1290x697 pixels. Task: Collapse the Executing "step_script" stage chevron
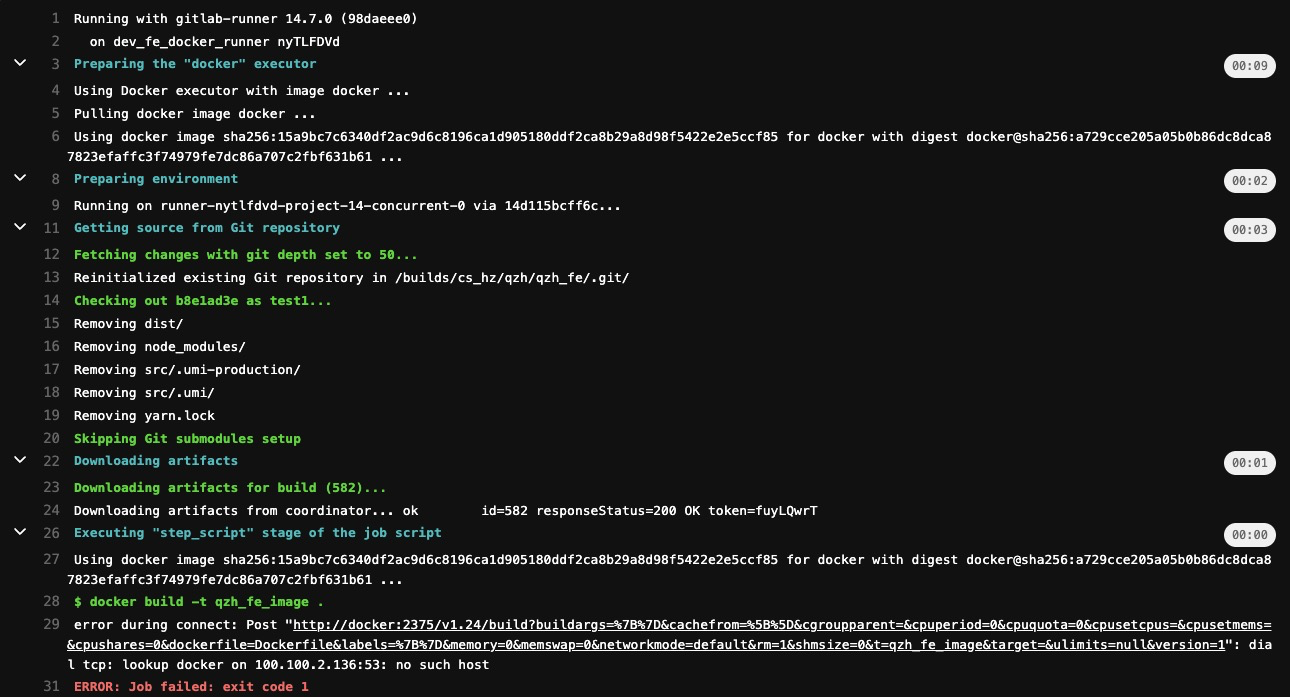tap(19, 532)
